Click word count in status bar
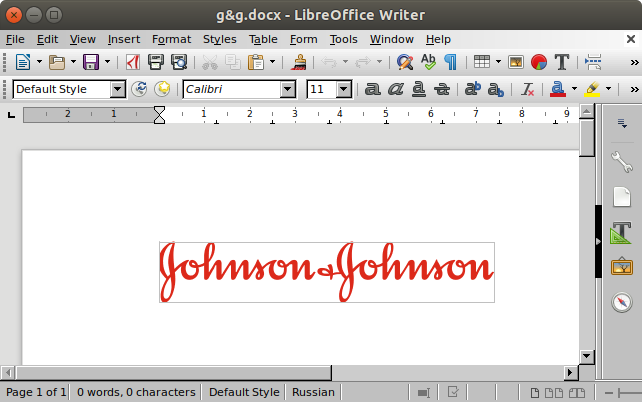The image size is (642, 402). click(136, 392)
